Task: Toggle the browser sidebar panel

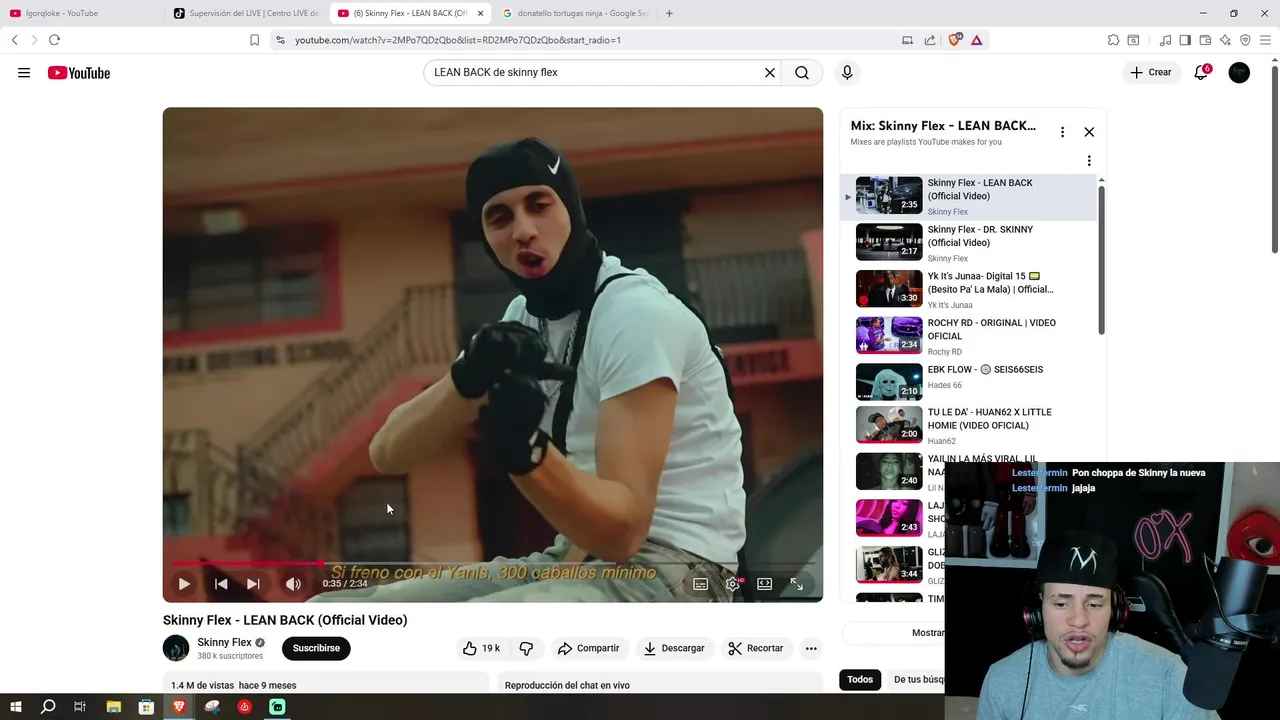Action: (1185, 40)
